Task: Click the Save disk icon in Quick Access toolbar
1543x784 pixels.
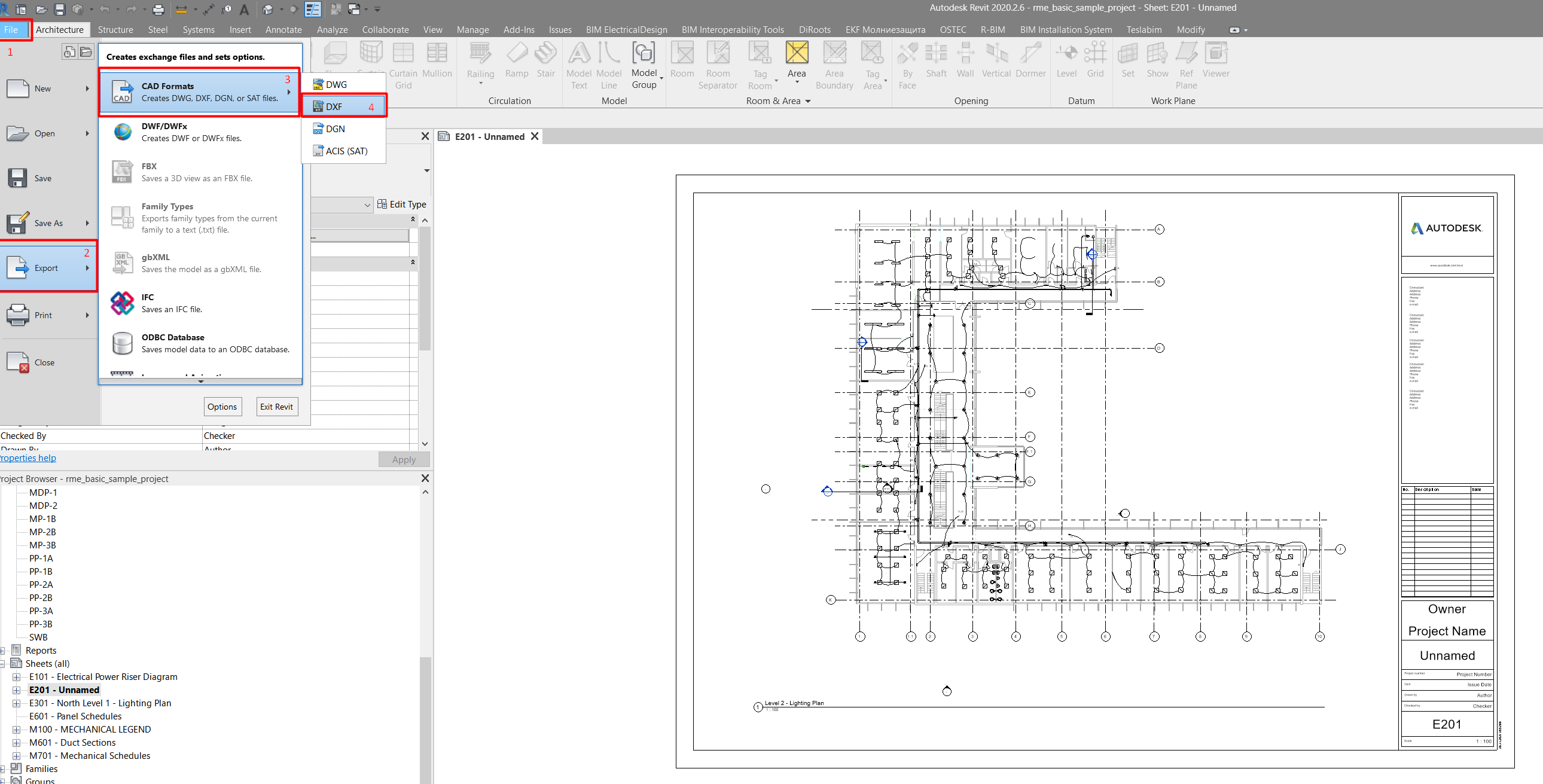Action: pyautogui.click(x=59, y=10)
